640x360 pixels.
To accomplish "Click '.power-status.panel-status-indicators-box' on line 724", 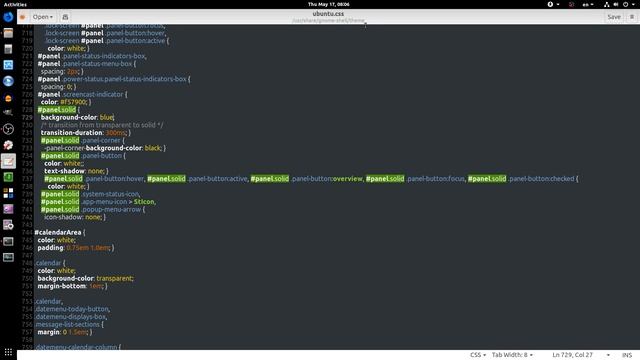I will 124,79.
